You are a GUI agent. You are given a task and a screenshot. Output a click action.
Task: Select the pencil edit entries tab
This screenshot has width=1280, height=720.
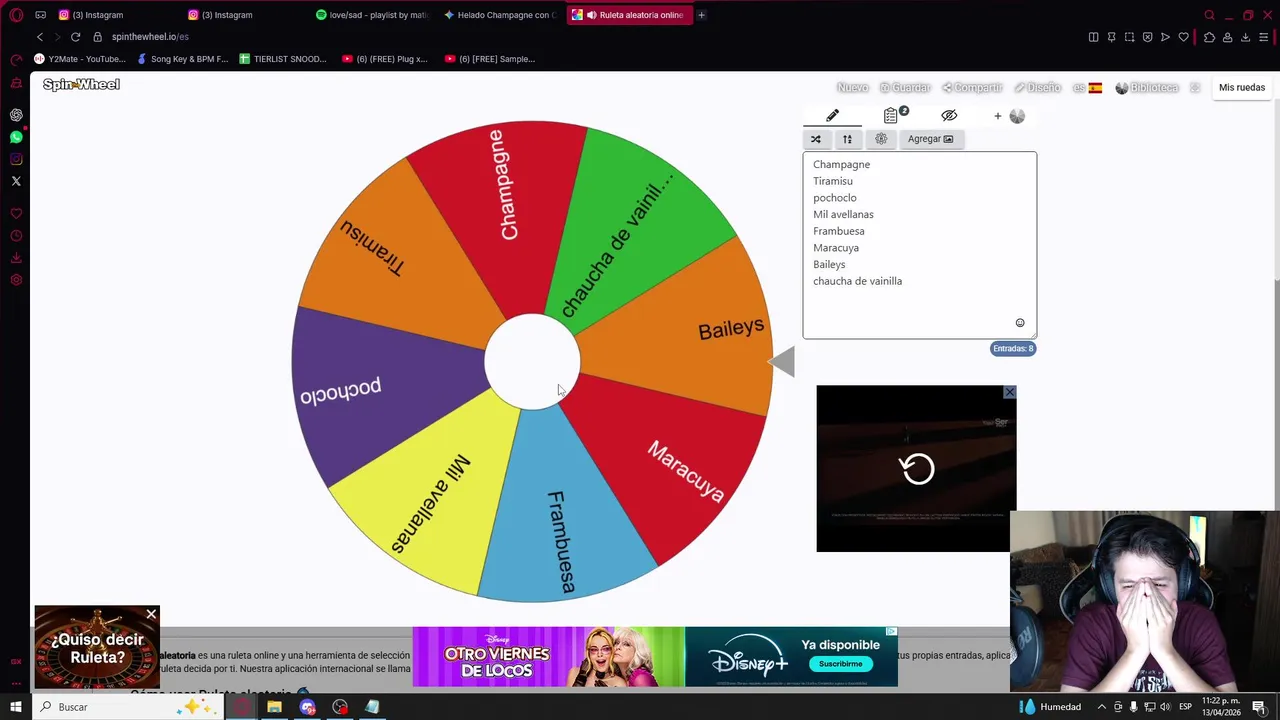pos(832,116)
